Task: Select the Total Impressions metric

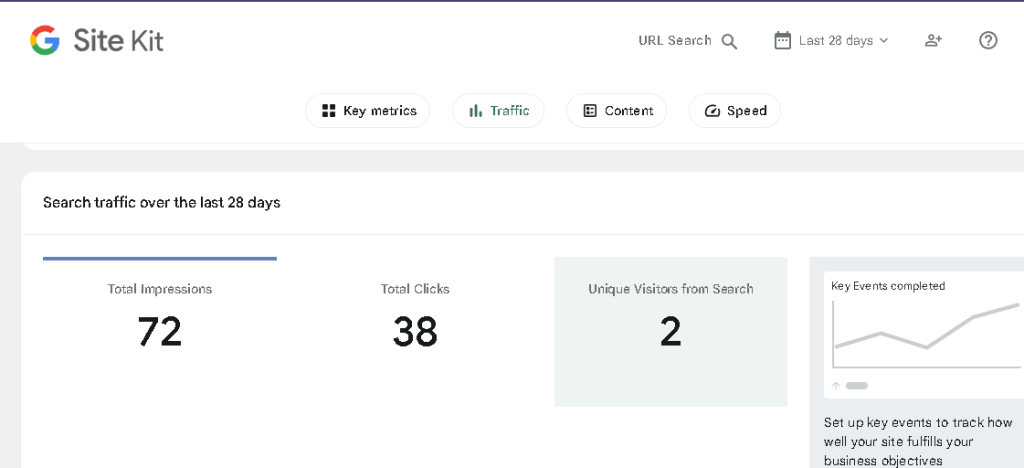Action: [160, 331]
